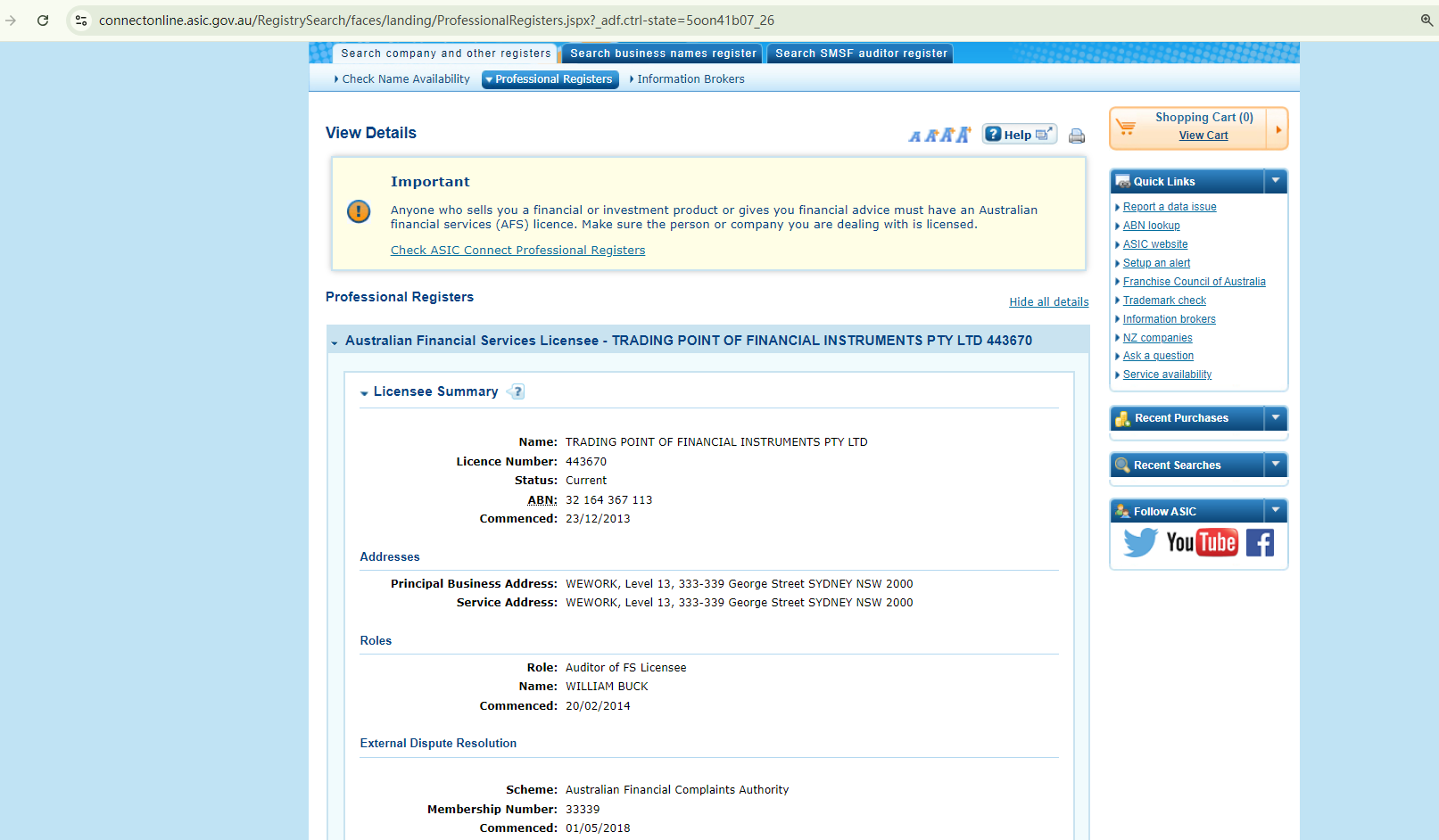Viewport: 1439px width, 840px height.
Task: Click the Important warning exclamation icon
Action: 359,211
